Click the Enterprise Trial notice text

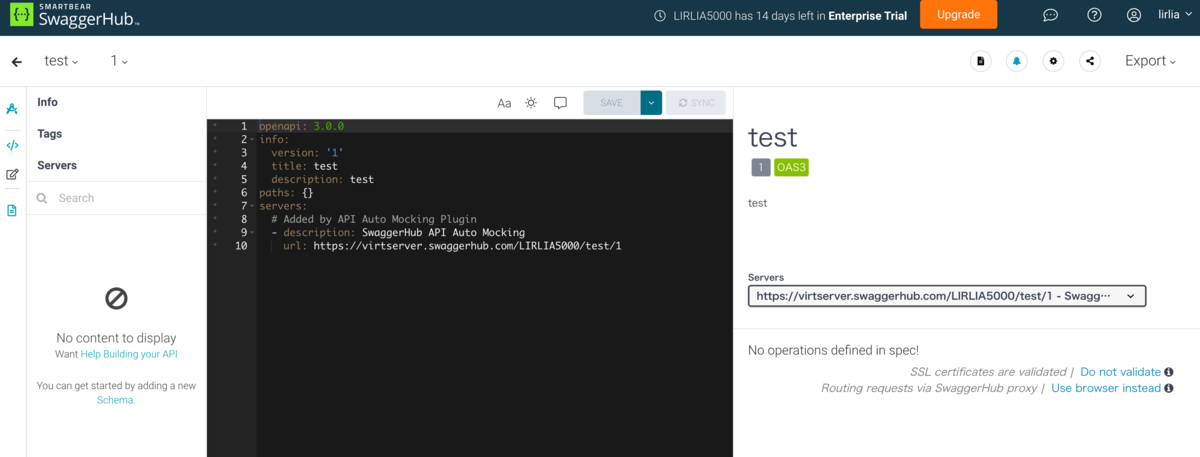pyautogui.click(x=791, y=16)
